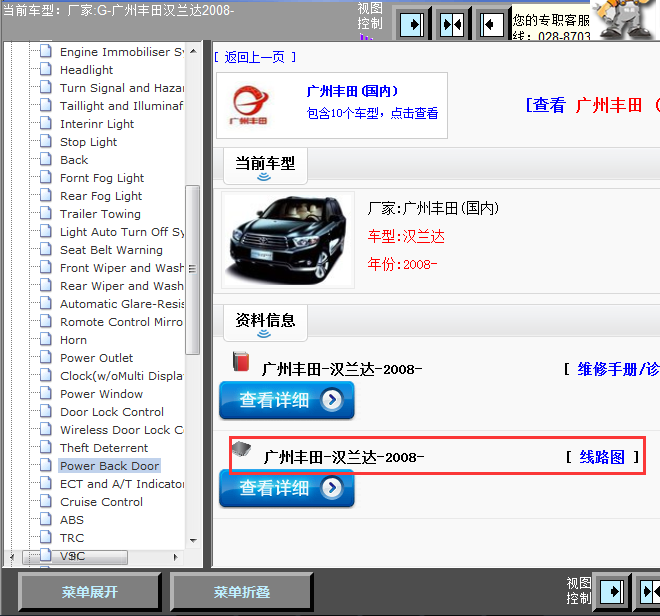Click tree vertical scrollbar up arrow
The height and width of the screenshot is (616, 660).
(193, 51)
